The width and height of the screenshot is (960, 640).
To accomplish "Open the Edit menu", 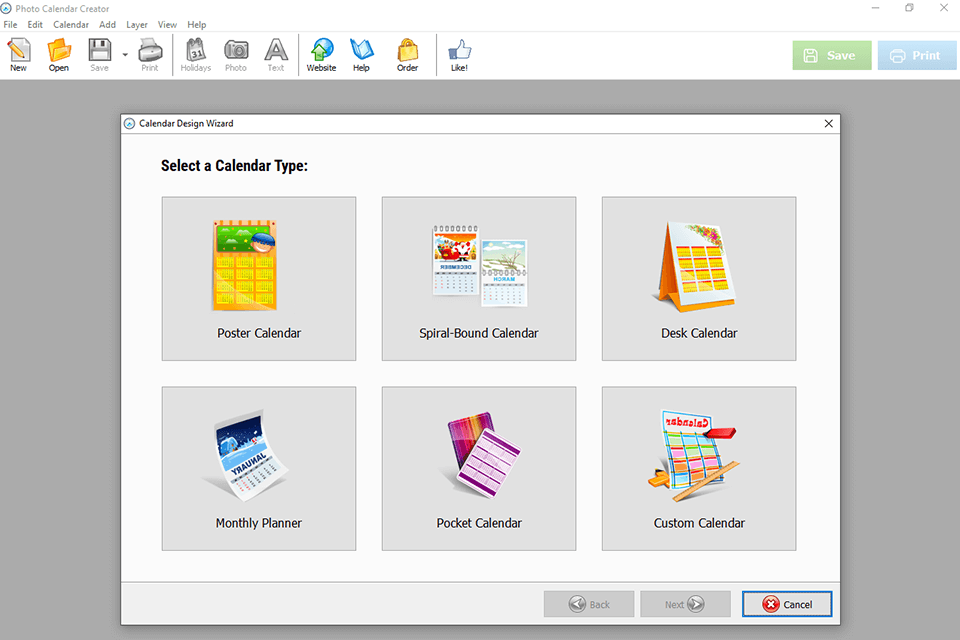I will click(35, 24).
